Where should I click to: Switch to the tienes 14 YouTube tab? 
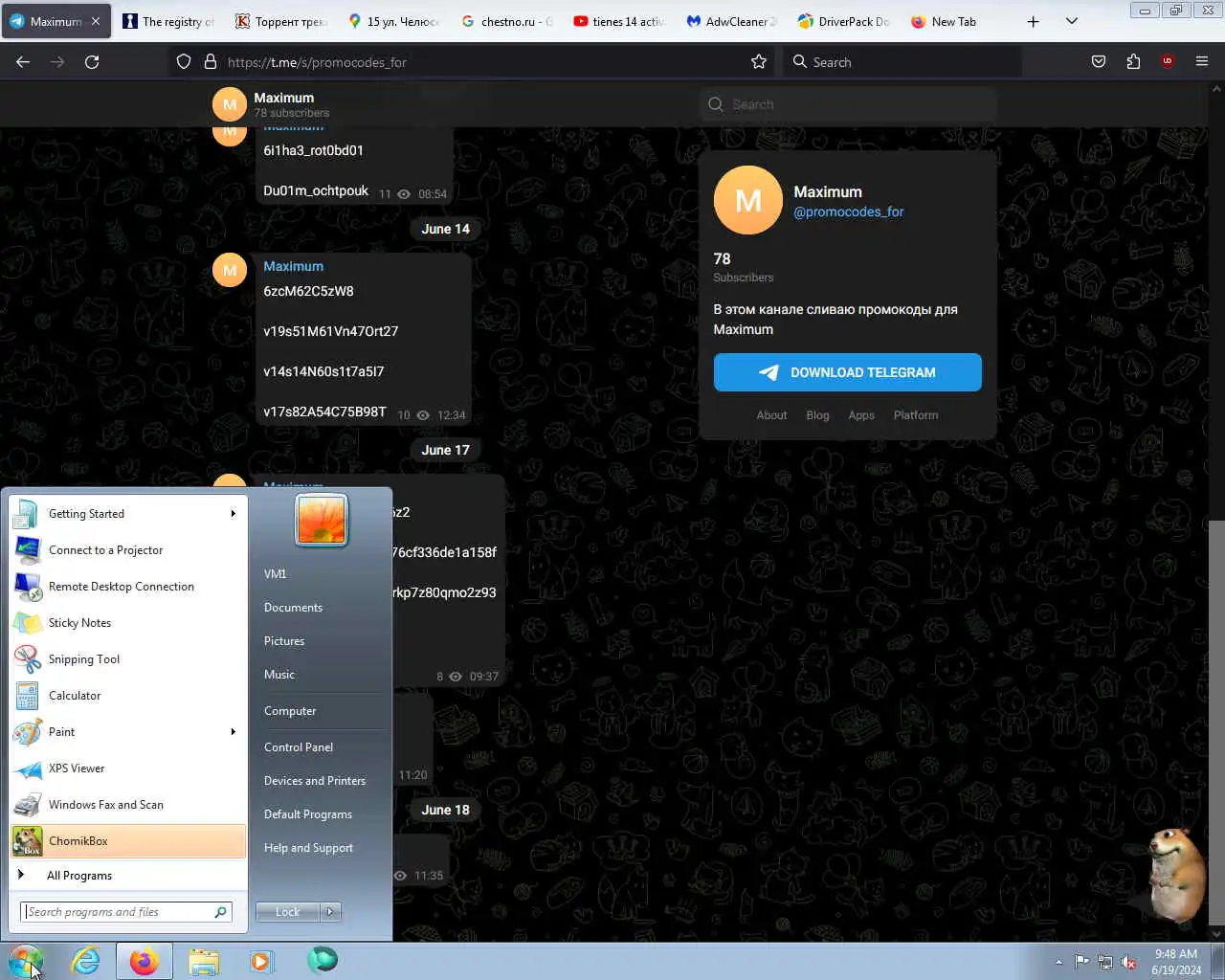coord(619,21)
